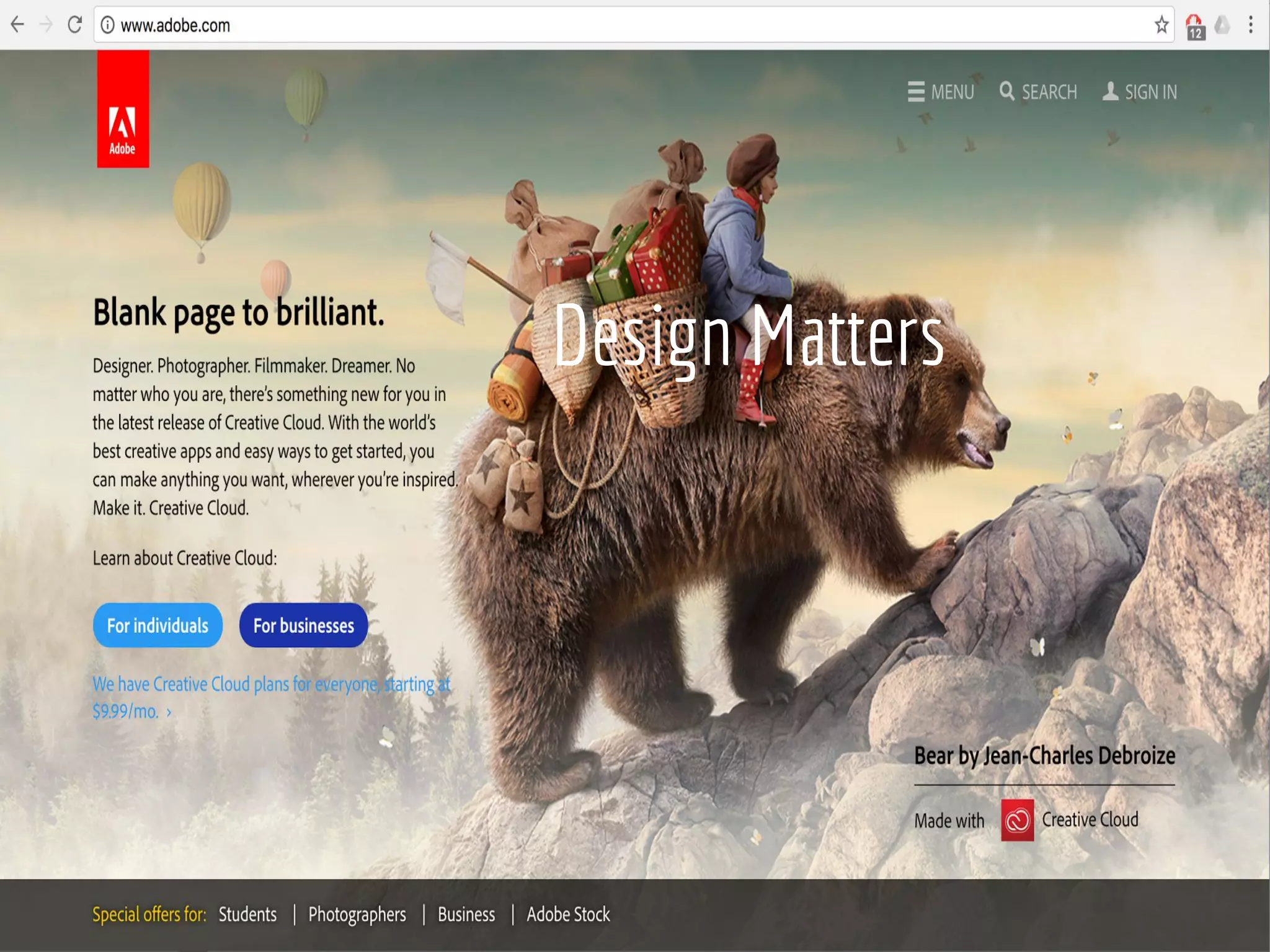Viewport: 1270px width, 952px height.
Task: Open SEARCH with magnifier icon
Action: (x=1038, y=92)
